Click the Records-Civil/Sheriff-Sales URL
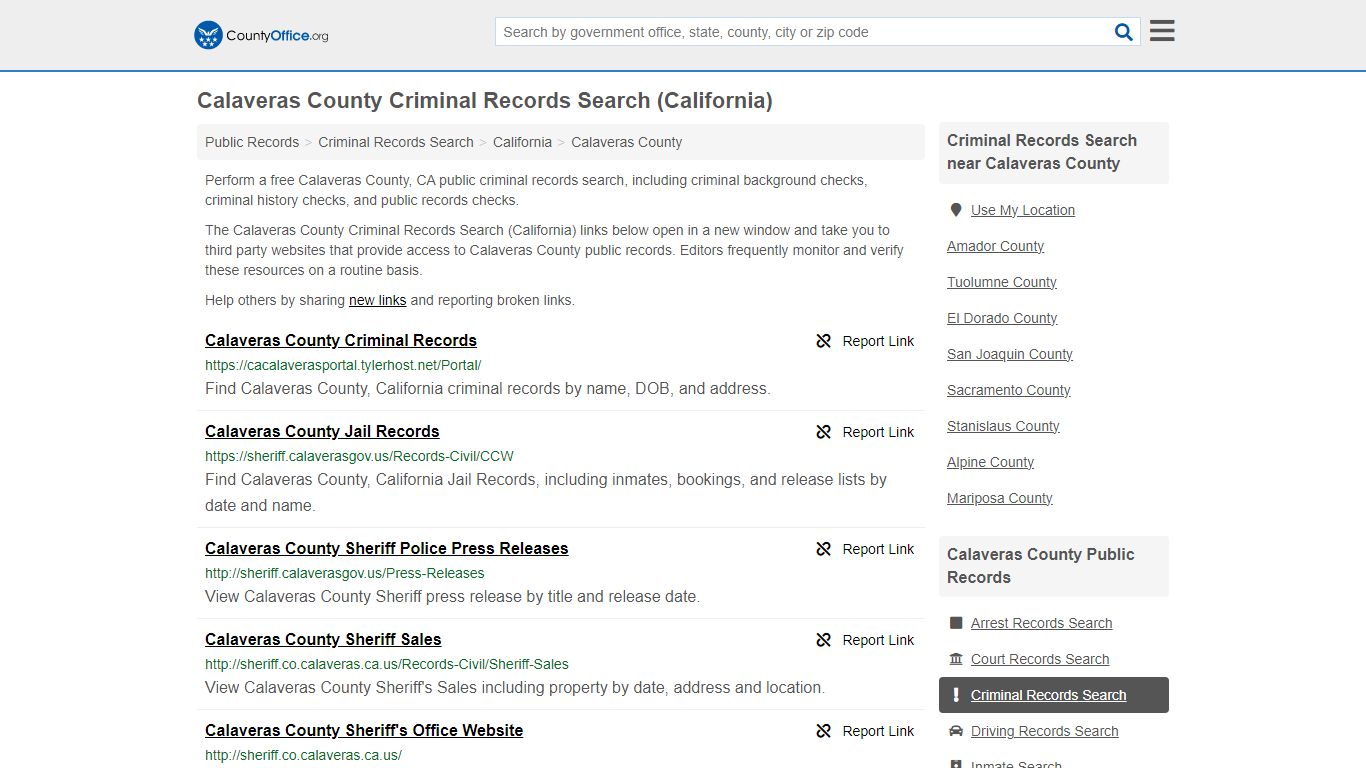 pyautogui.click(x=387, y=664)
